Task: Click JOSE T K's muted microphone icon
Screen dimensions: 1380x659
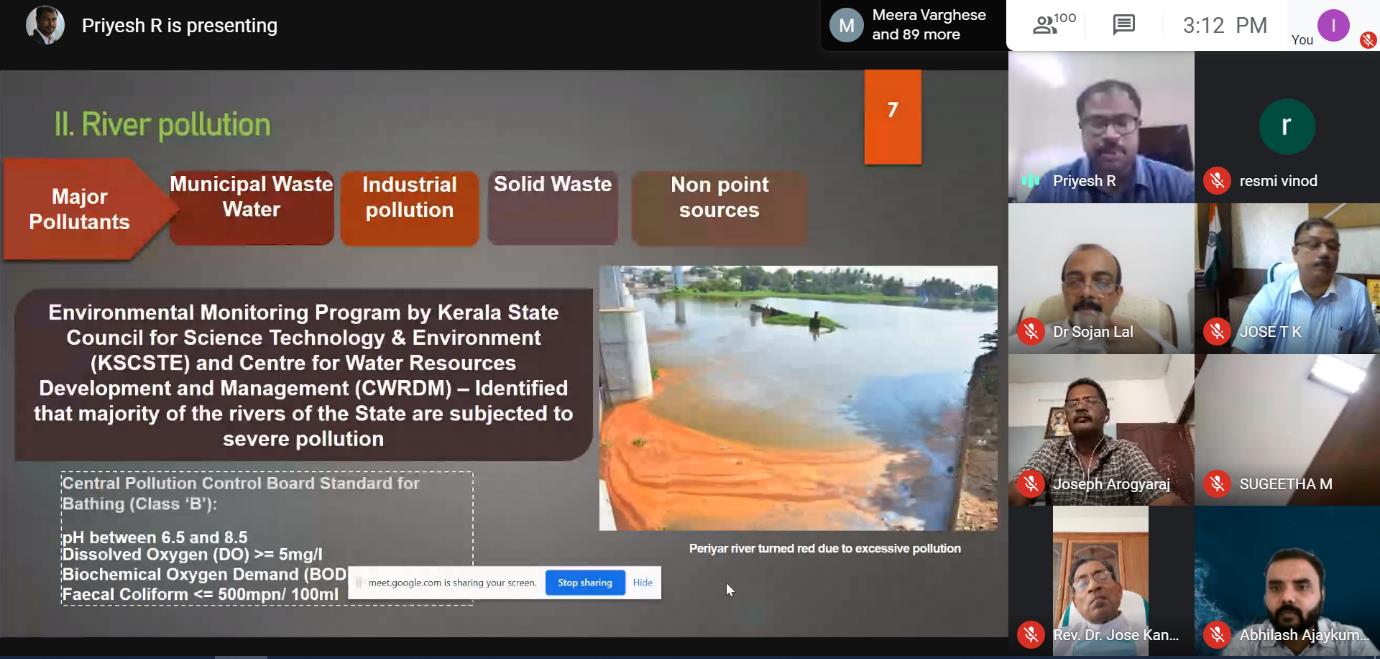Action: [x=1217, y=331]
